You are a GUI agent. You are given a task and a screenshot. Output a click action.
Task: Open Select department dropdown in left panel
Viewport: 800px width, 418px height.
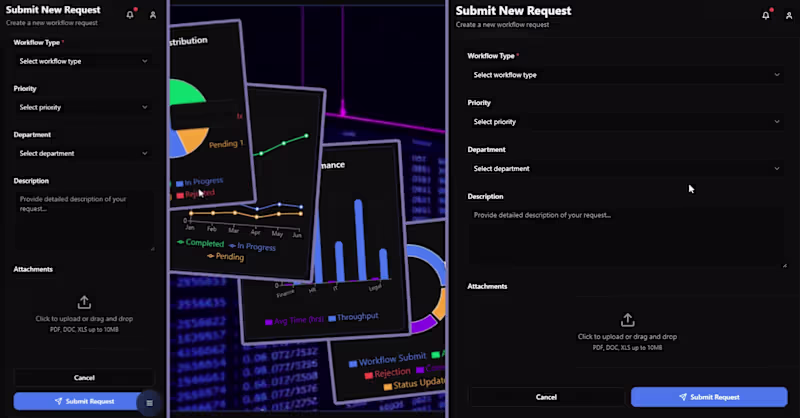click(x=84, y=153)
